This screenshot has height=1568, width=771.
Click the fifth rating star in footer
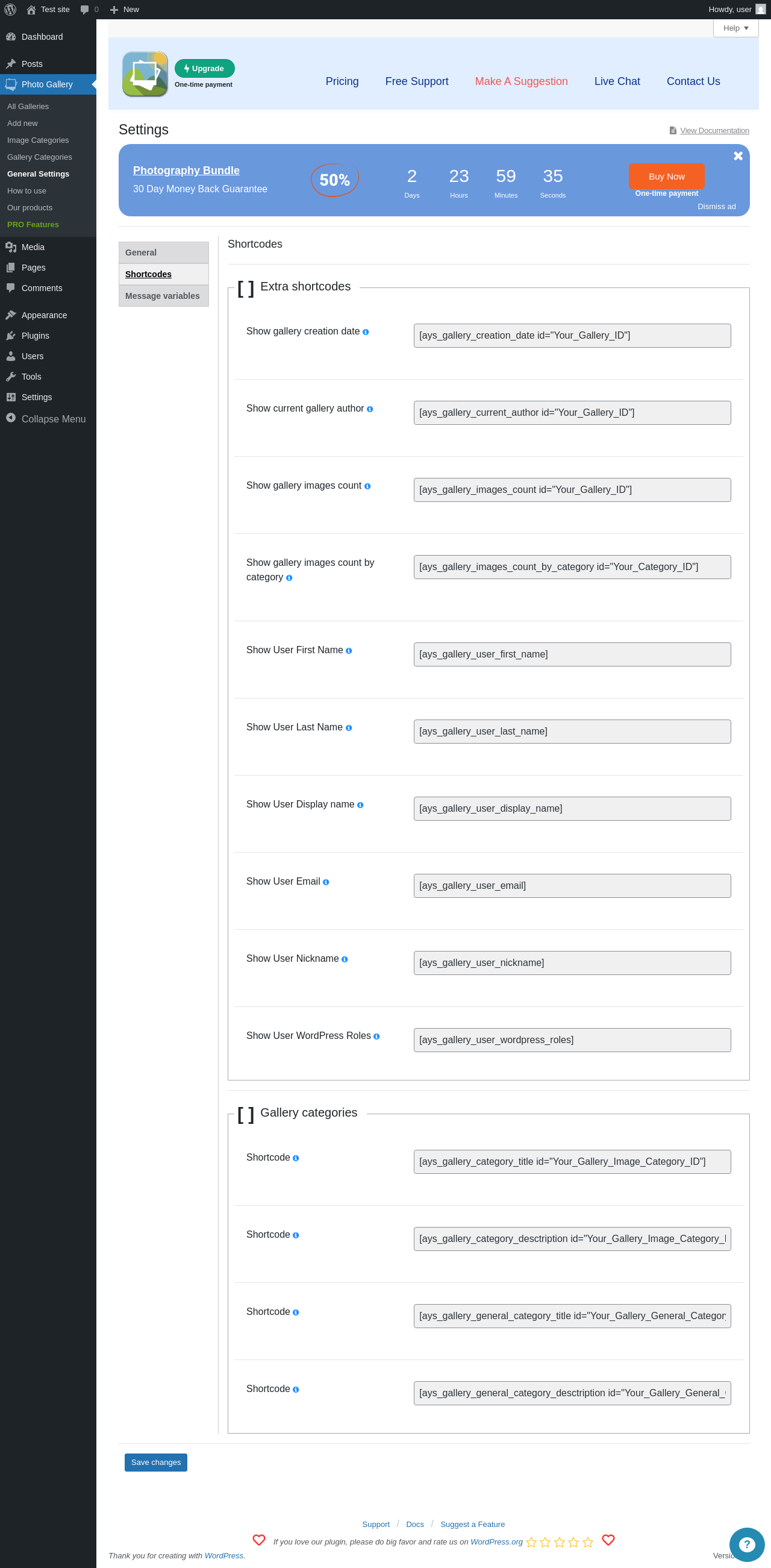tap(588, 1542)
